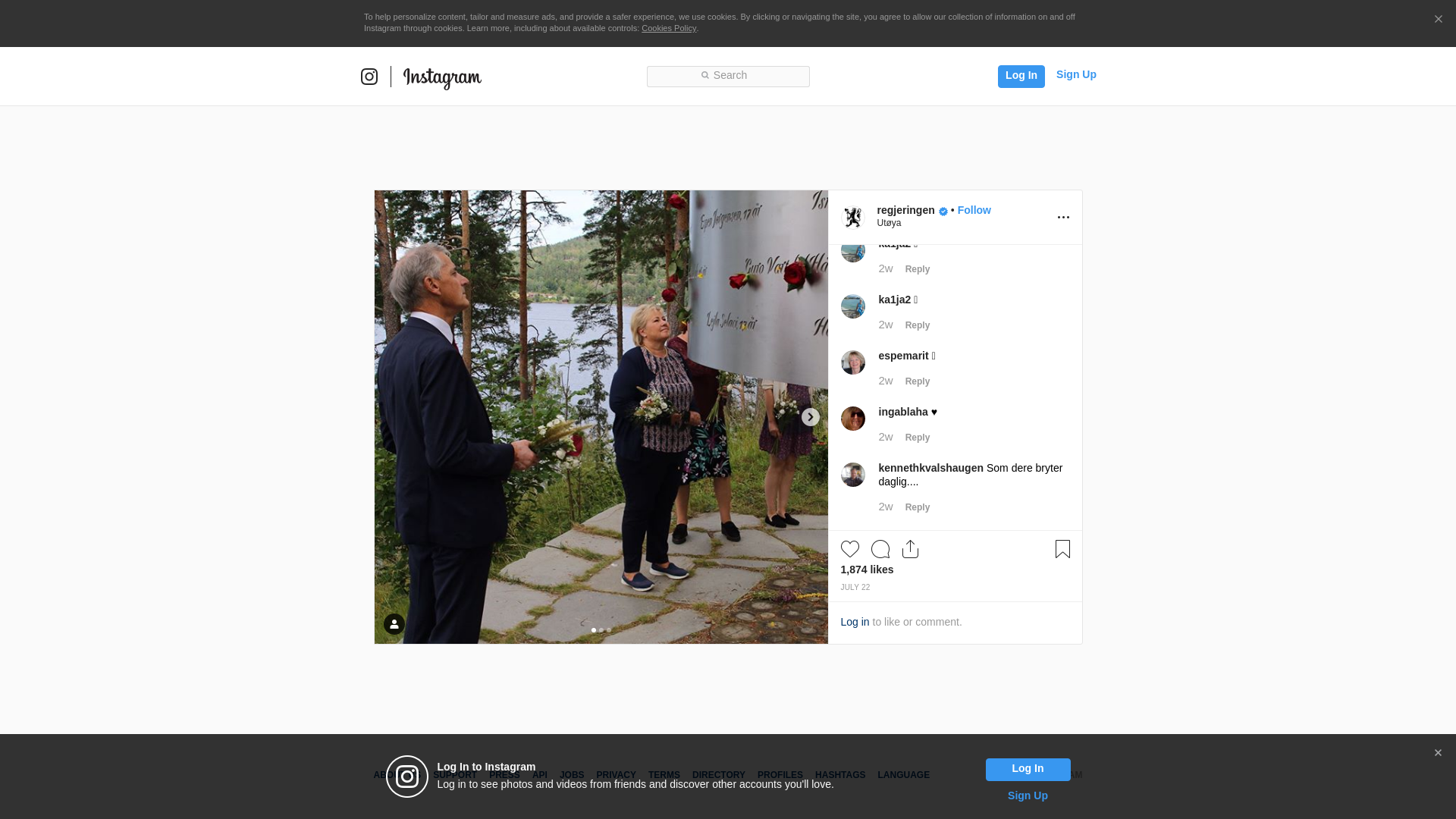Close the Log In to Instagram banner
The width and height of the screenshot is (1456, 819).
coord(1438,753)
